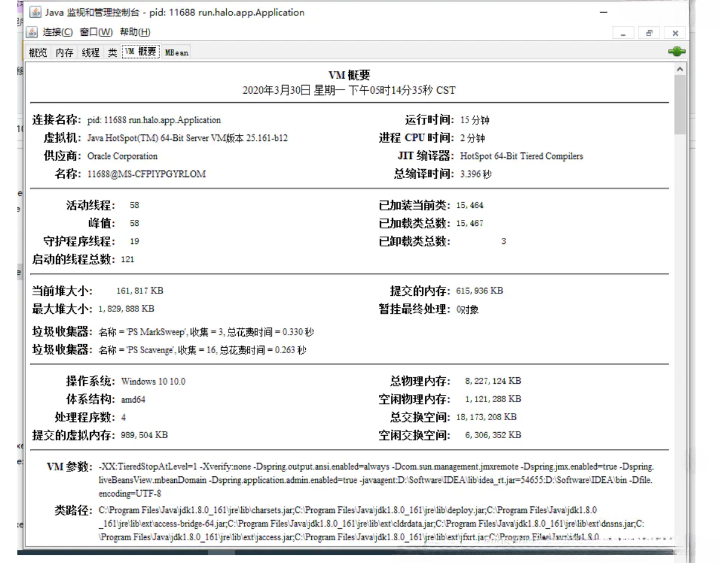
Task: Close the inner console window
Action: click(675, 33)
